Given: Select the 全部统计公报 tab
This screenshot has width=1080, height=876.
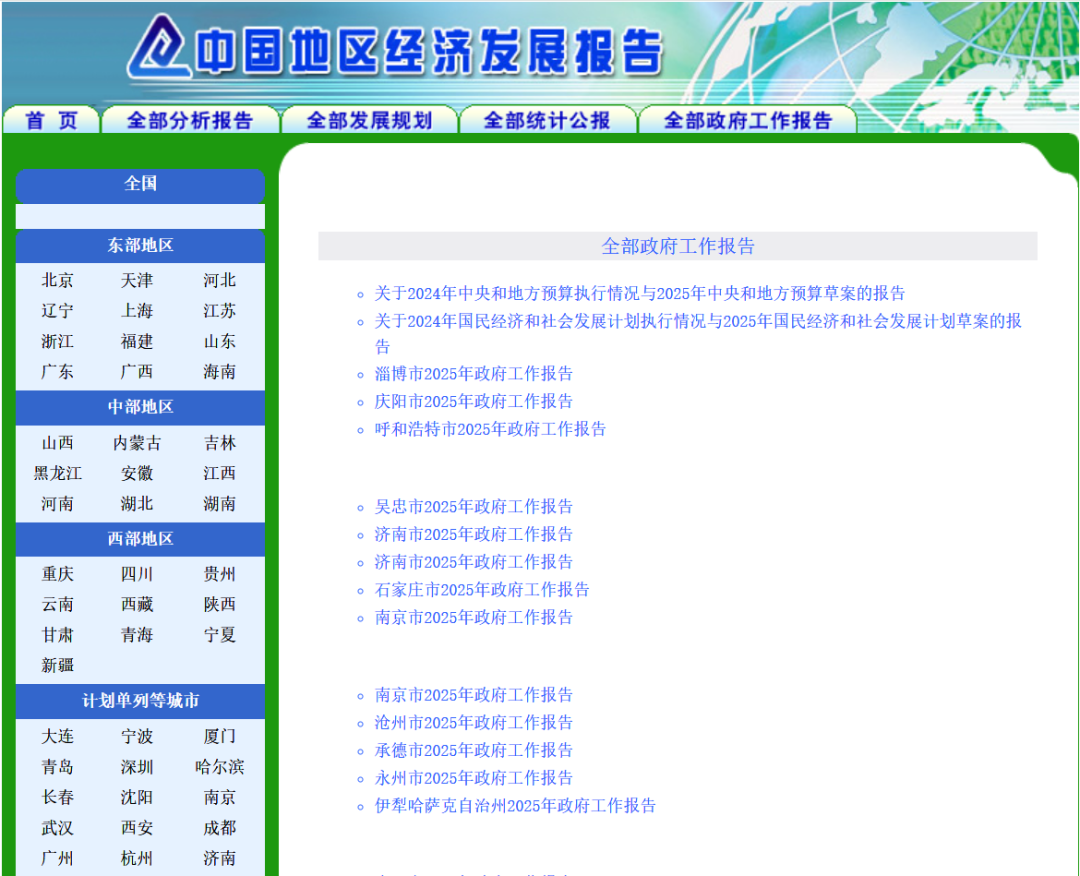Looking at the screenshot, I should coord(547,121).
